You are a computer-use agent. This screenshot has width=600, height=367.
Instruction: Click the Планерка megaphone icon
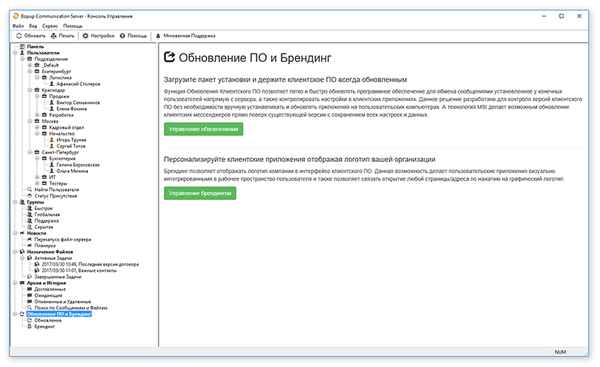pos(29,246)
